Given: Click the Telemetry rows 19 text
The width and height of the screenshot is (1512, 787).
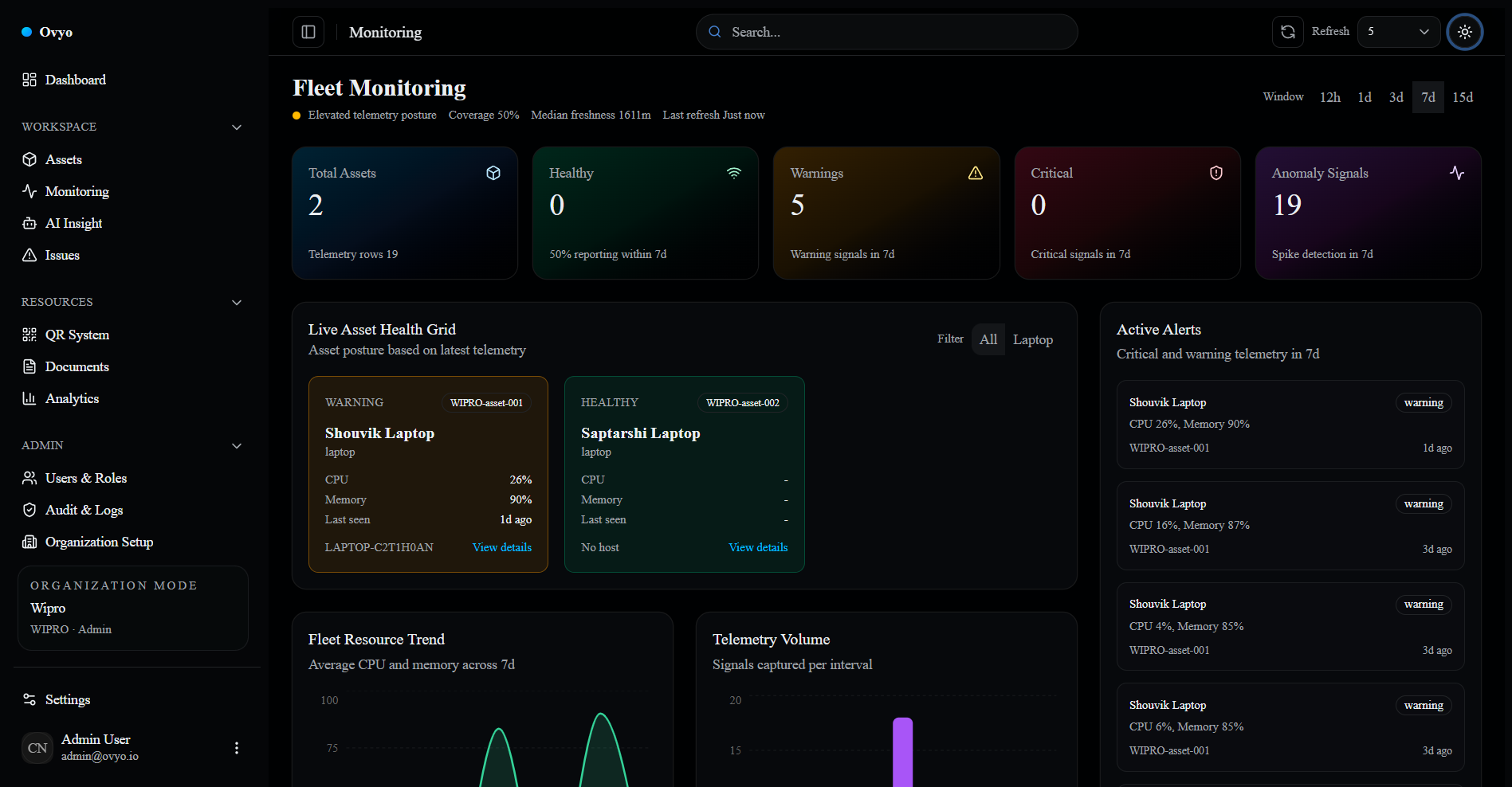Looking at the screenshot, I should pos(353,254).
